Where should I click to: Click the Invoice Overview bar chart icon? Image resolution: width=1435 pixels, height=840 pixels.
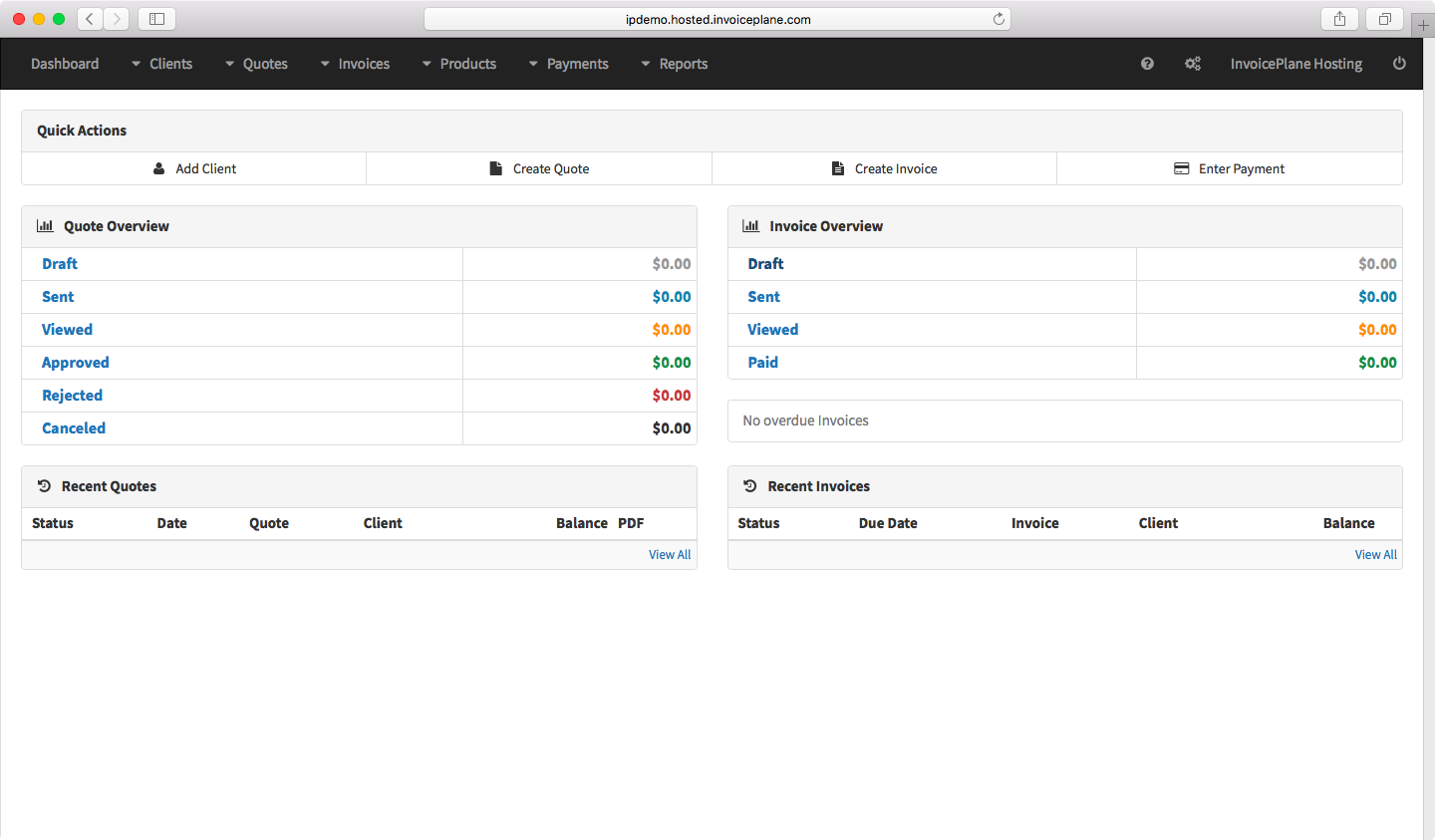pos(750,225)
